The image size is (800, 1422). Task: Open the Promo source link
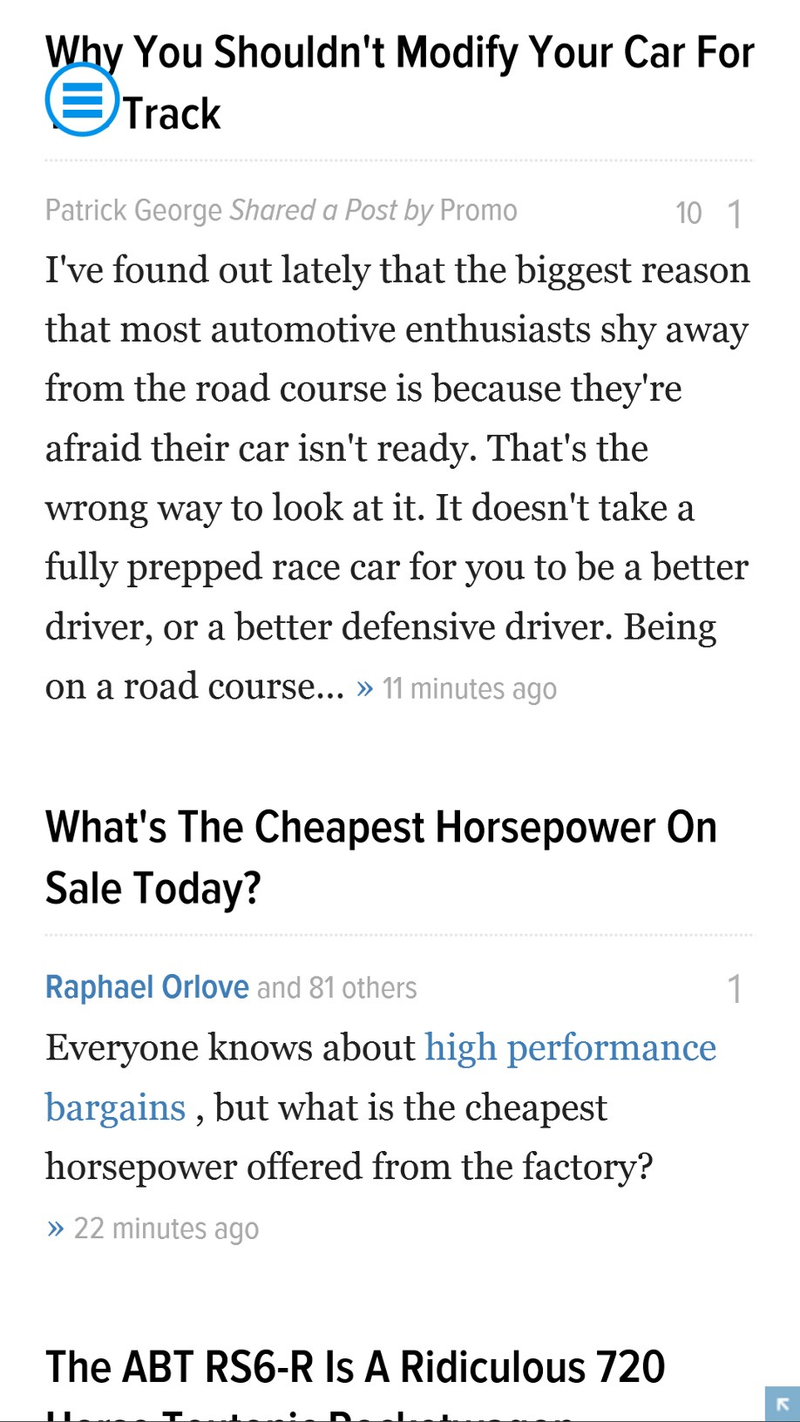tap(479, 211)
